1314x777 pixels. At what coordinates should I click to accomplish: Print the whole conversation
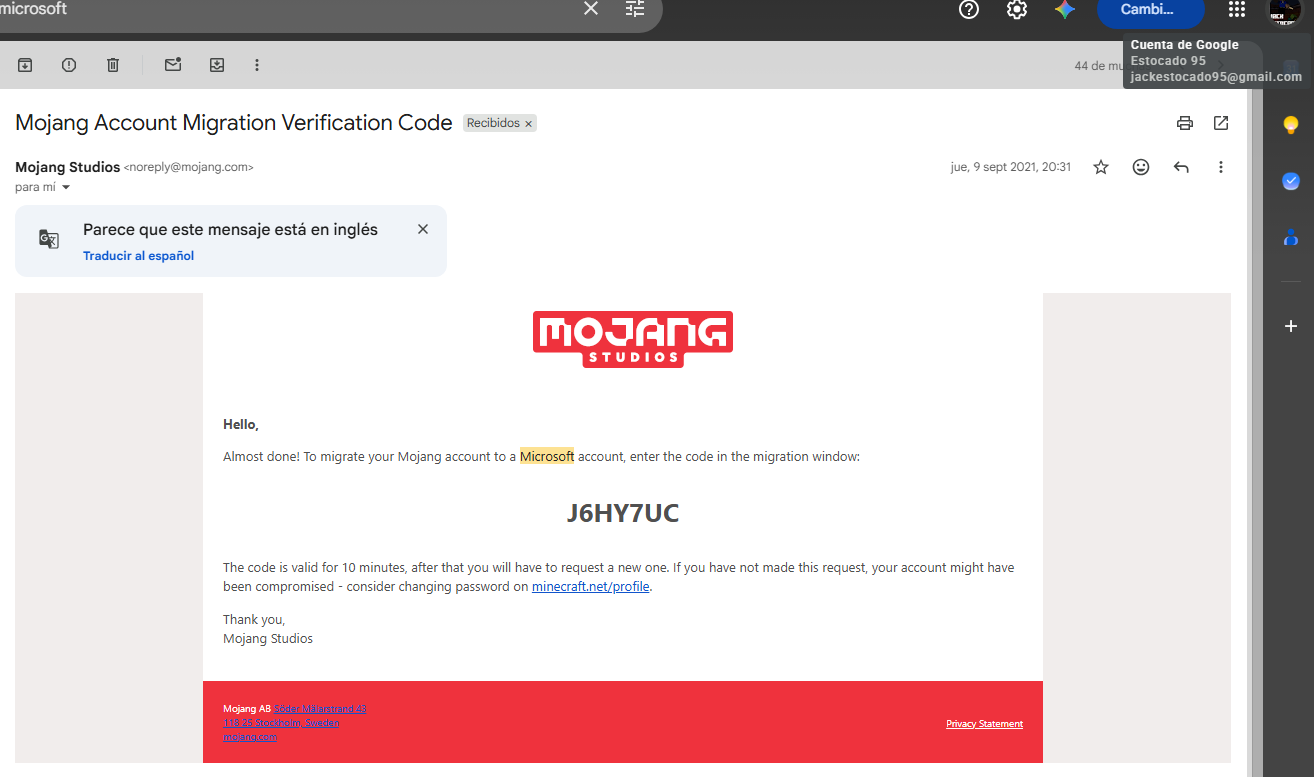[1185, 123]
